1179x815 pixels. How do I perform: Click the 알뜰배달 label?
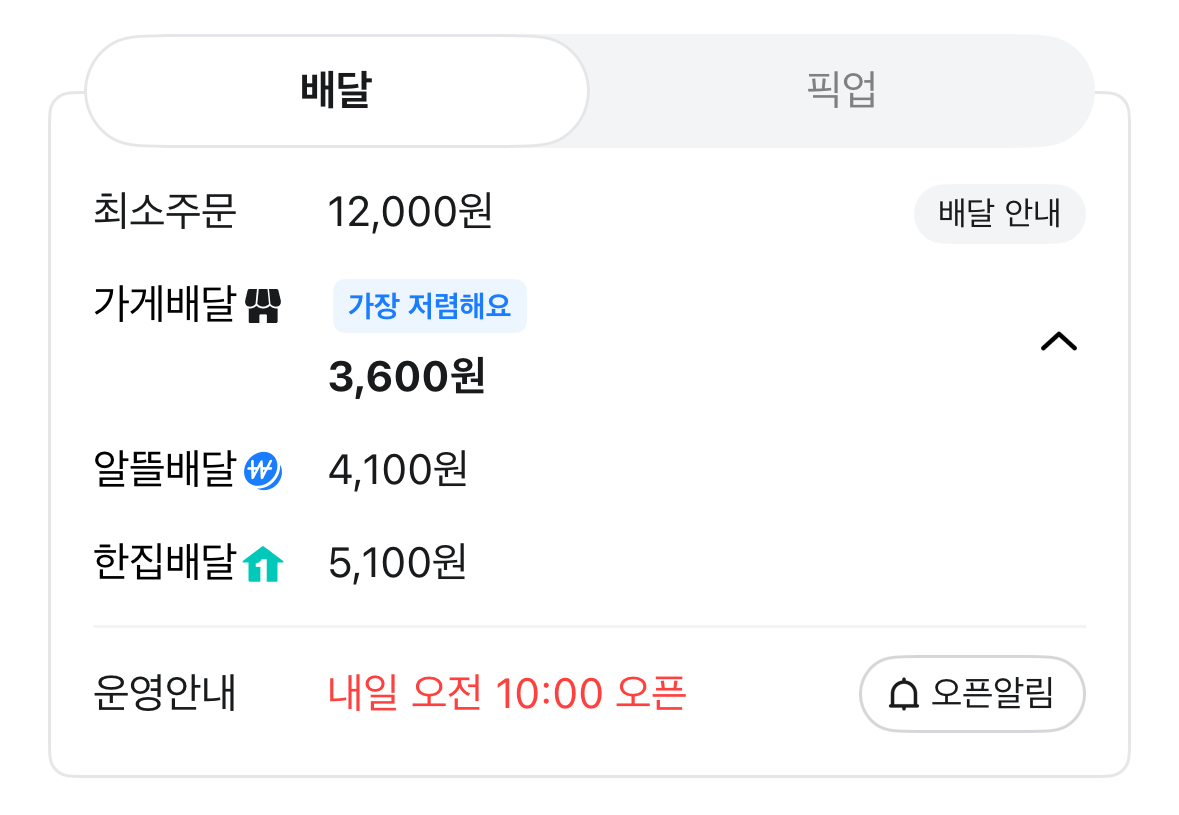pyautogui.click(x=164, y=470)
